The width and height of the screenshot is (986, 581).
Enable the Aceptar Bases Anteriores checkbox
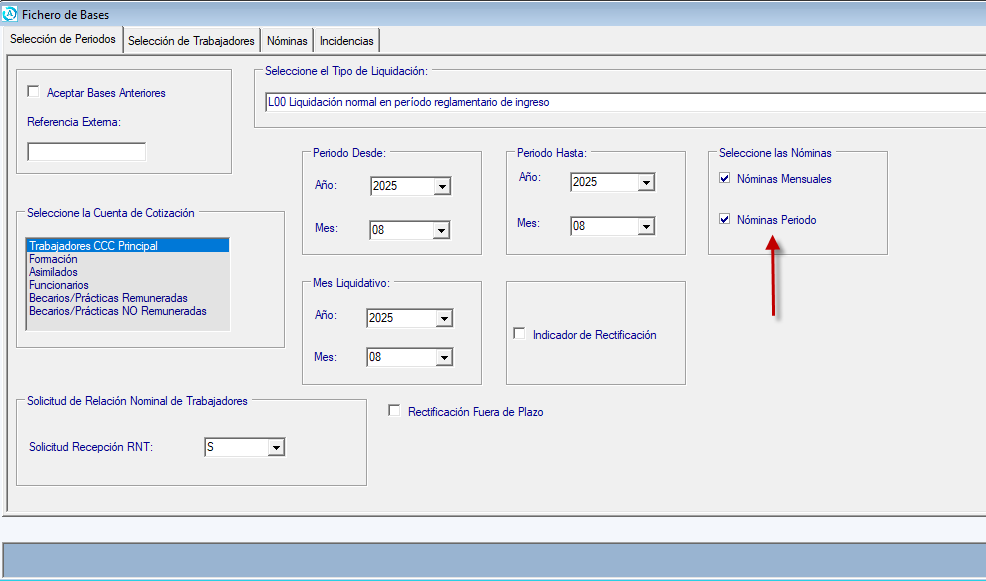[34, 93]
